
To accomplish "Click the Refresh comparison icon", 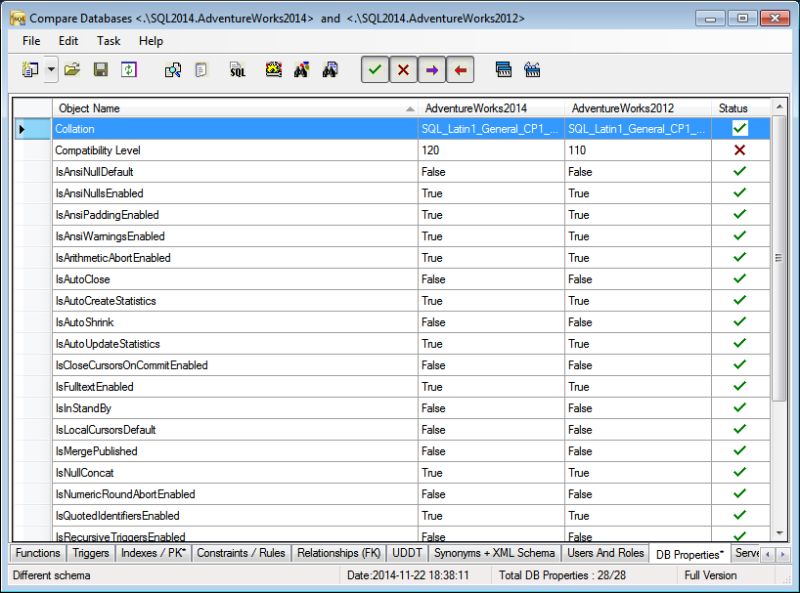I will 128,70.
